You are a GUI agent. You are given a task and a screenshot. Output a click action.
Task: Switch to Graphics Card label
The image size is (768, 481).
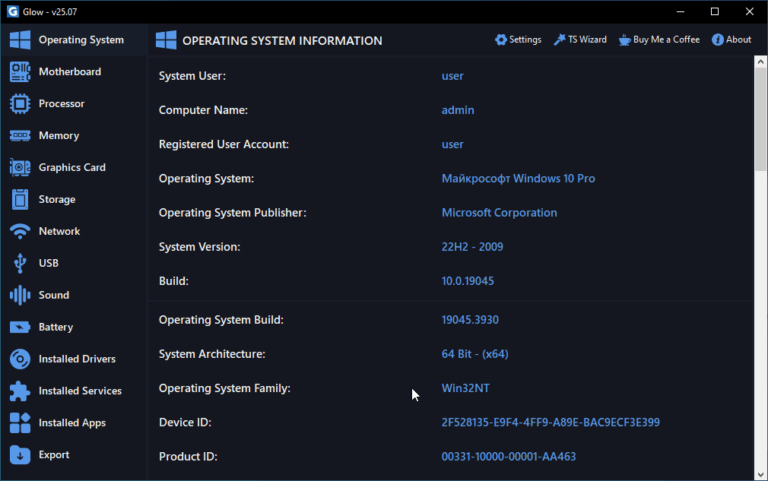tap(72, 168)
